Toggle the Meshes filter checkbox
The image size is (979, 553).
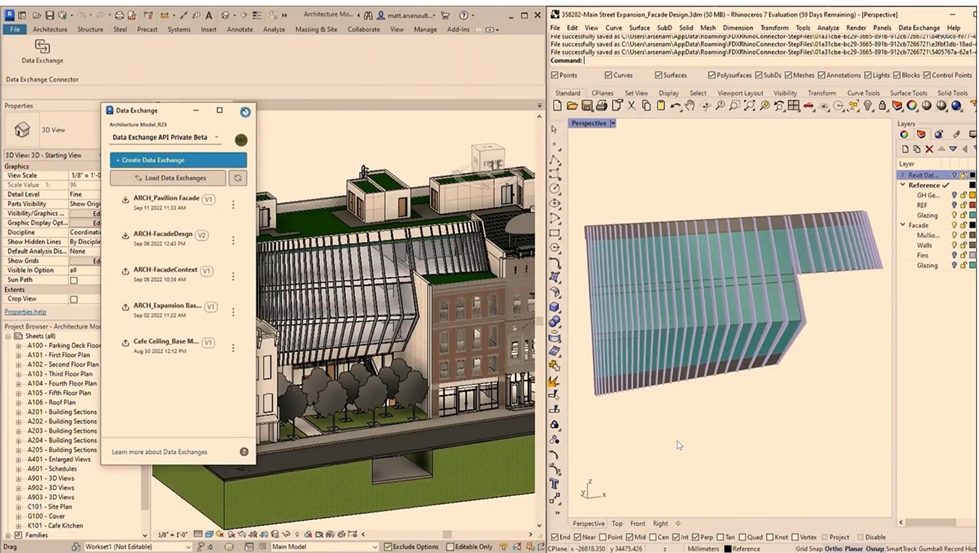(788, 75)
